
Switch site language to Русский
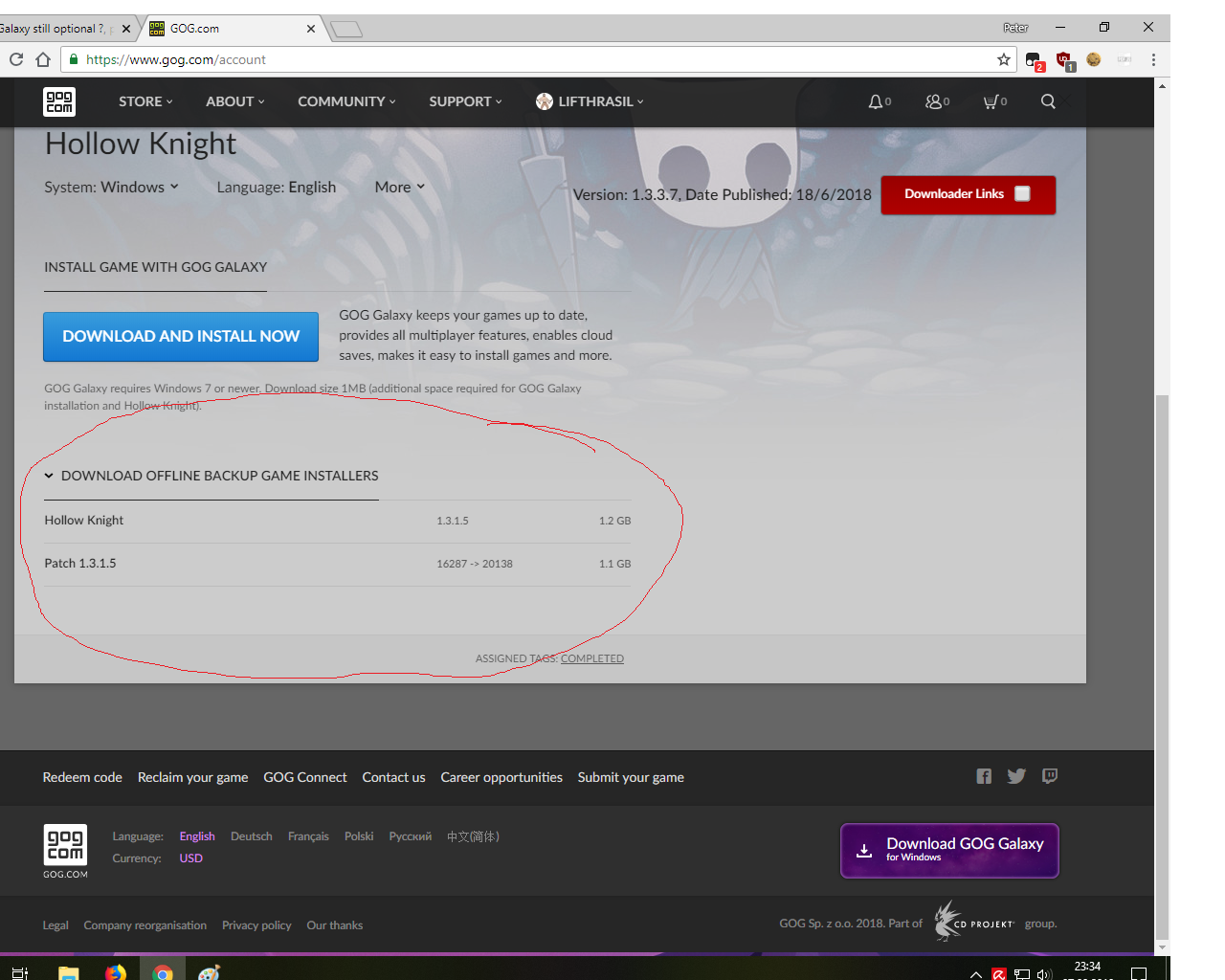[411, 836]
